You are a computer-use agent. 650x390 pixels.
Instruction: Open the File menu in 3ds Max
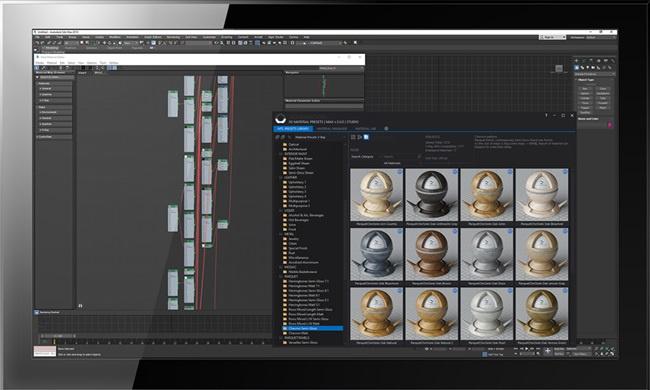[37, 37]
